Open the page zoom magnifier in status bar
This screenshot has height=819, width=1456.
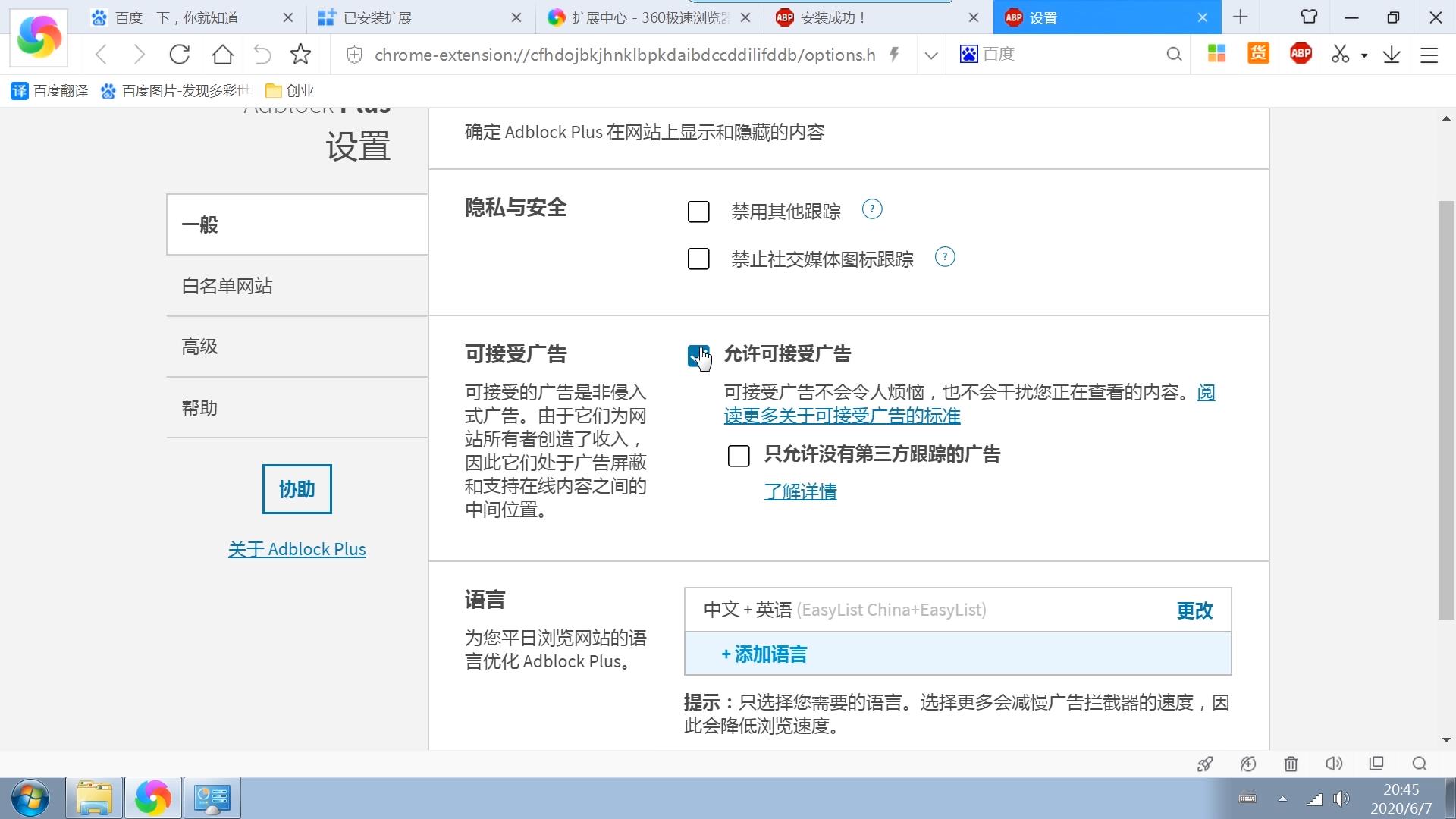(1418, 764)
